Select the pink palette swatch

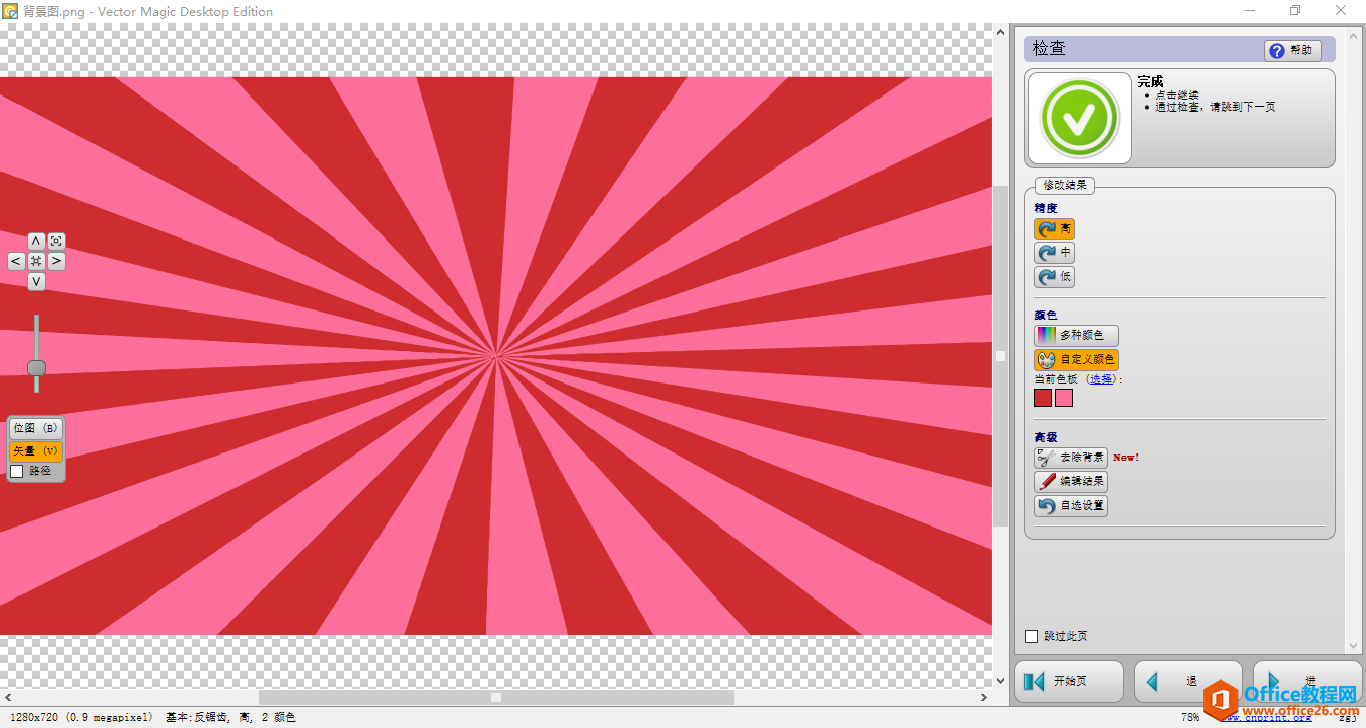(x=1064, y=398)
